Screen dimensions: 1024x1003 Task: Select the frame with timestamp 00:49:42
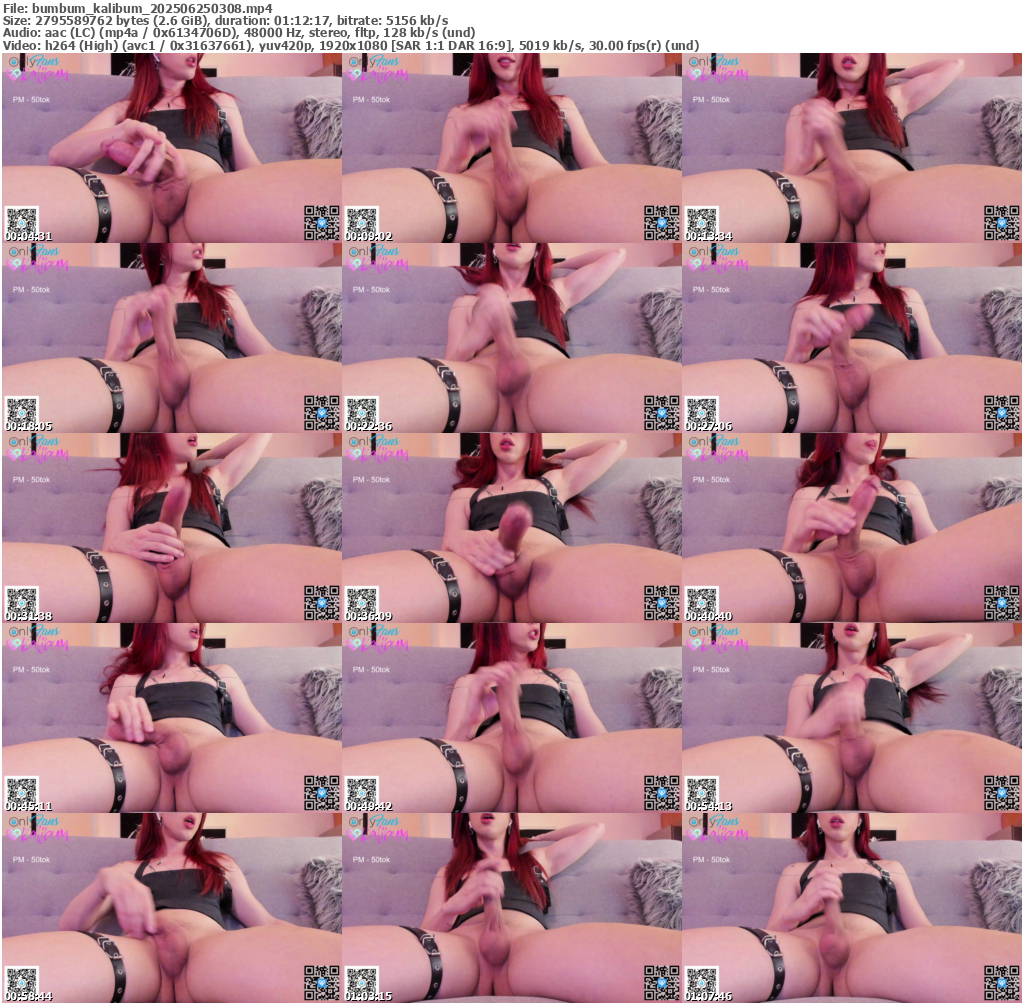[511, 717]
